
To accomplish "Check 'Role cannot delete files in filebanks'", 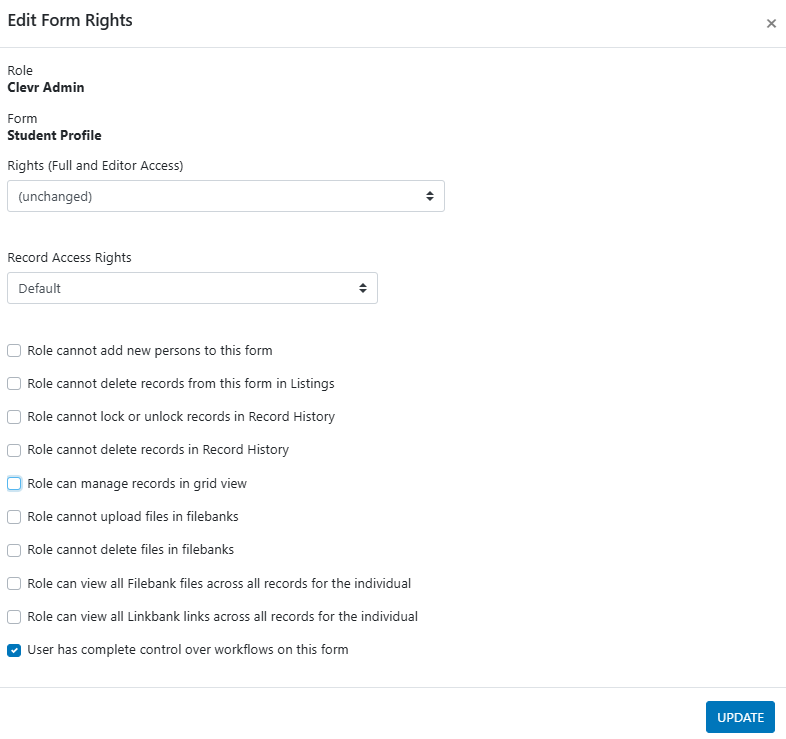I will click(x=14, y=550).
